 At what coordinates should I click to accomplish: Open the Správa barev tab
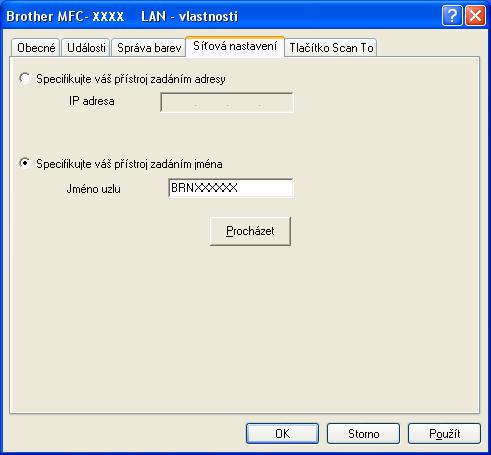coord(149,48)
